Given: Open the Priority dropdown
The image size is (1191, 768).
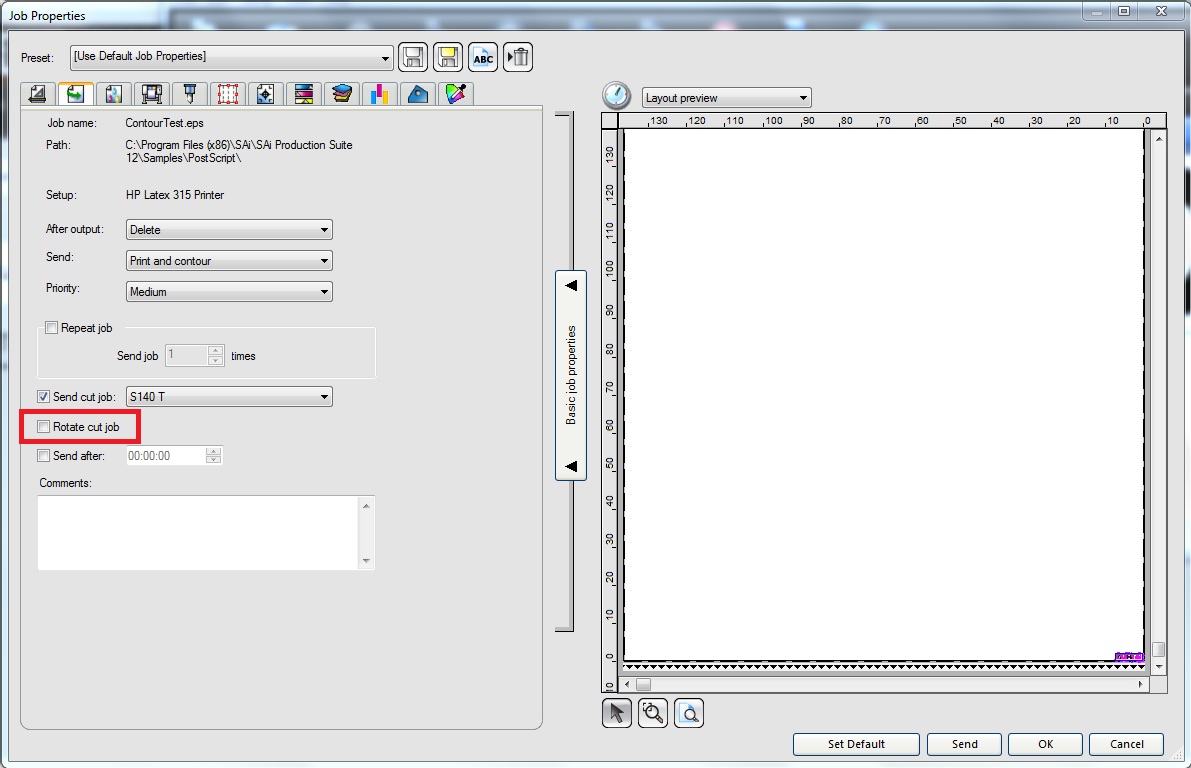Looking at the screenshot, I should pos(229,292).
